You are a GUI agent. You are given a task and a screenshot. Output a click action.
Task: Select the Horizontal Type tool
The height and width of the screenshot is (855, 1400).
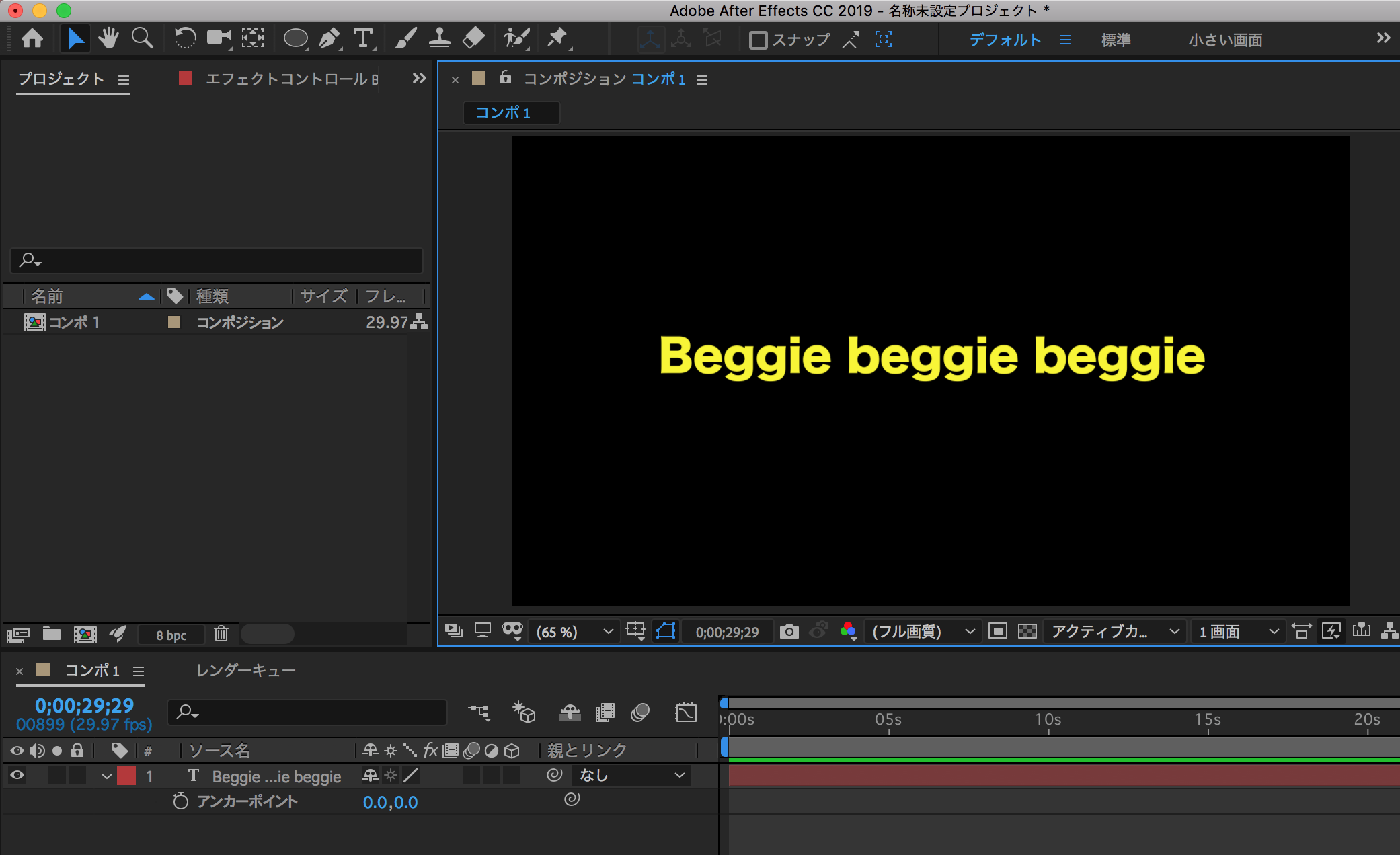pyautogui.click(x=364, y=38)
